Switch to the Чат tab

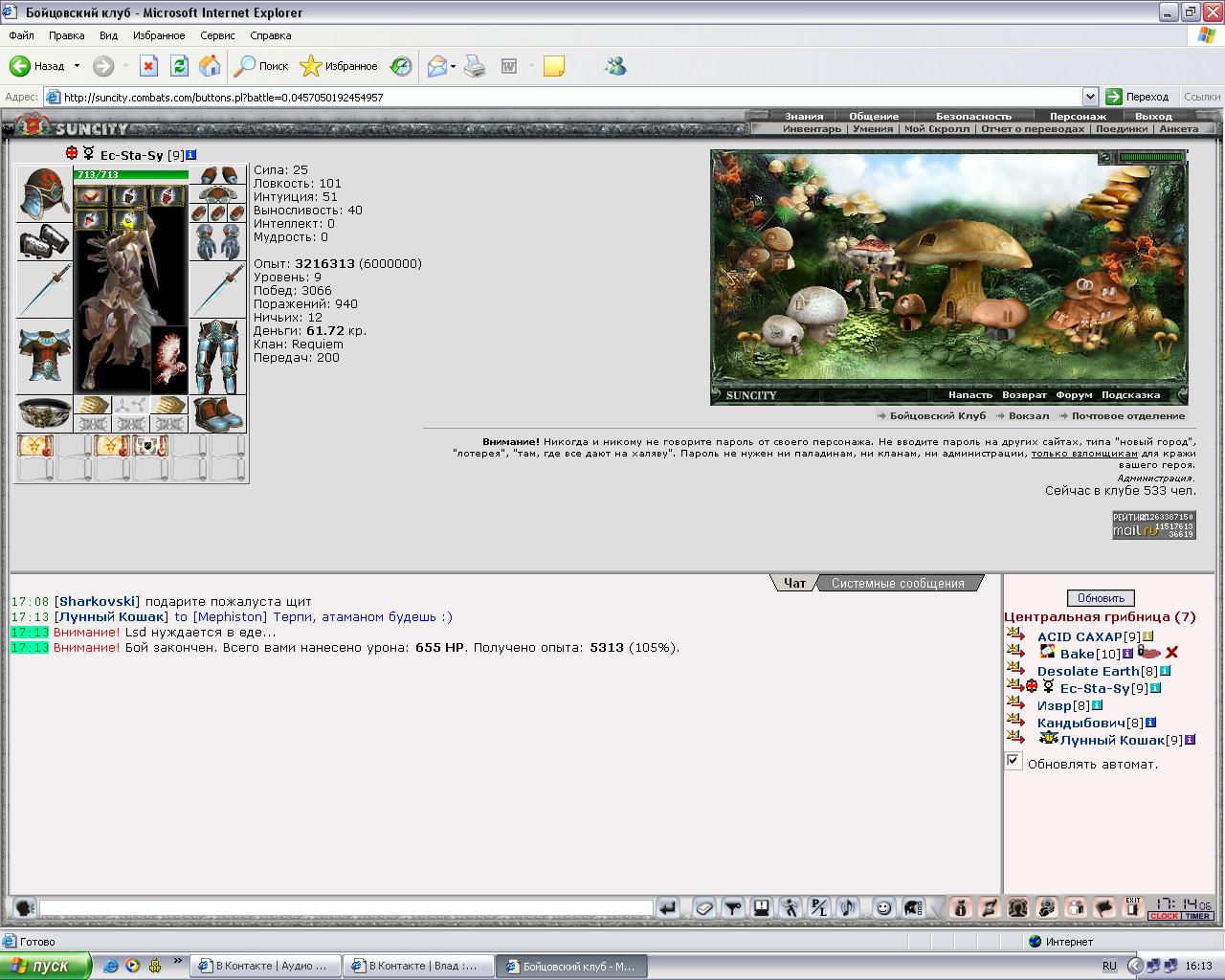(x=794, y=583)
